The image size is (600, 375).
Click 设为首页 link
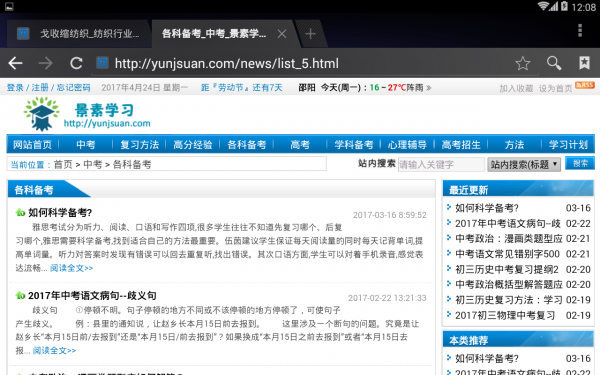pos(556,88)
